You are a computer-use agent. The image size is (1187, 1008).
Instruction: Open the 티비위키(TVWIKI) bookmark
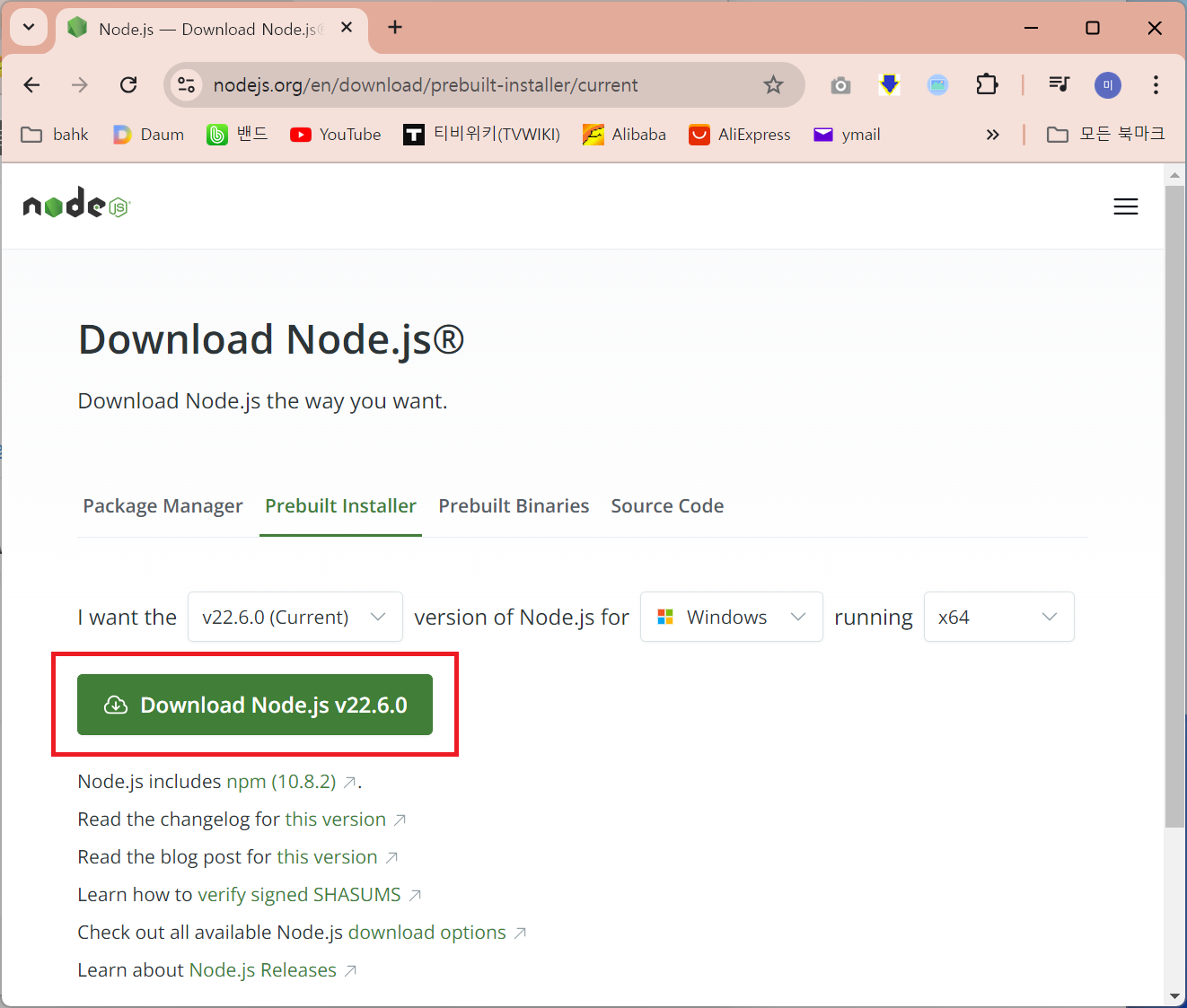click(481, 135)
